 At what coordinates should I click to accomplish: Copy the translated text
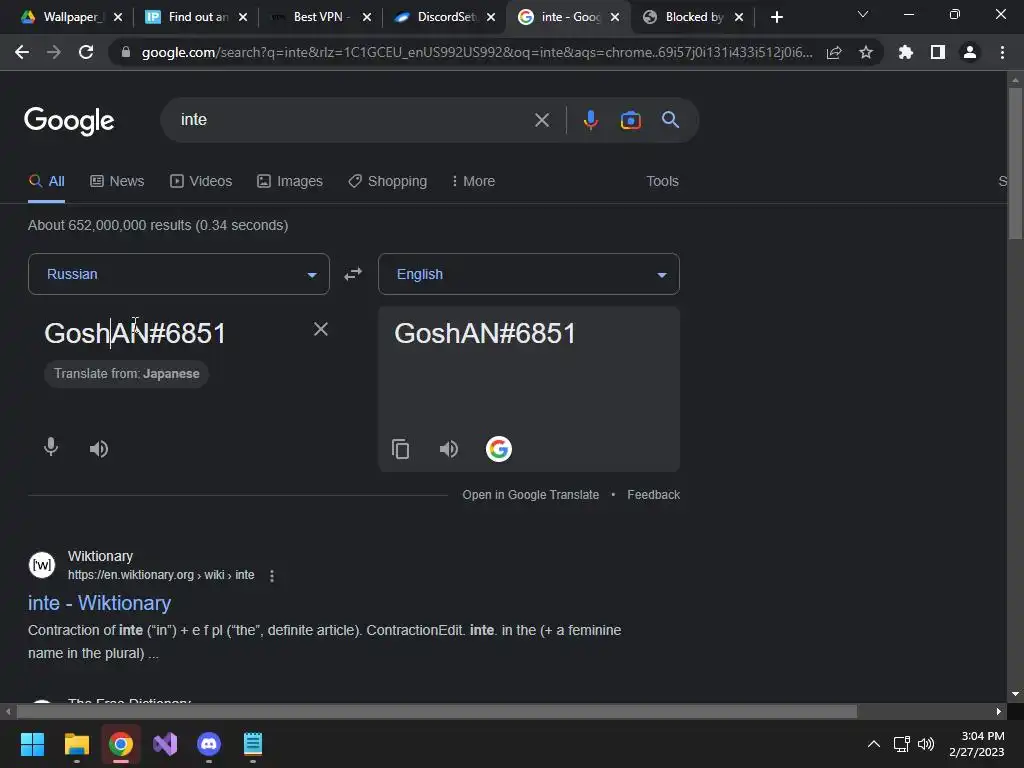[400, 449]
